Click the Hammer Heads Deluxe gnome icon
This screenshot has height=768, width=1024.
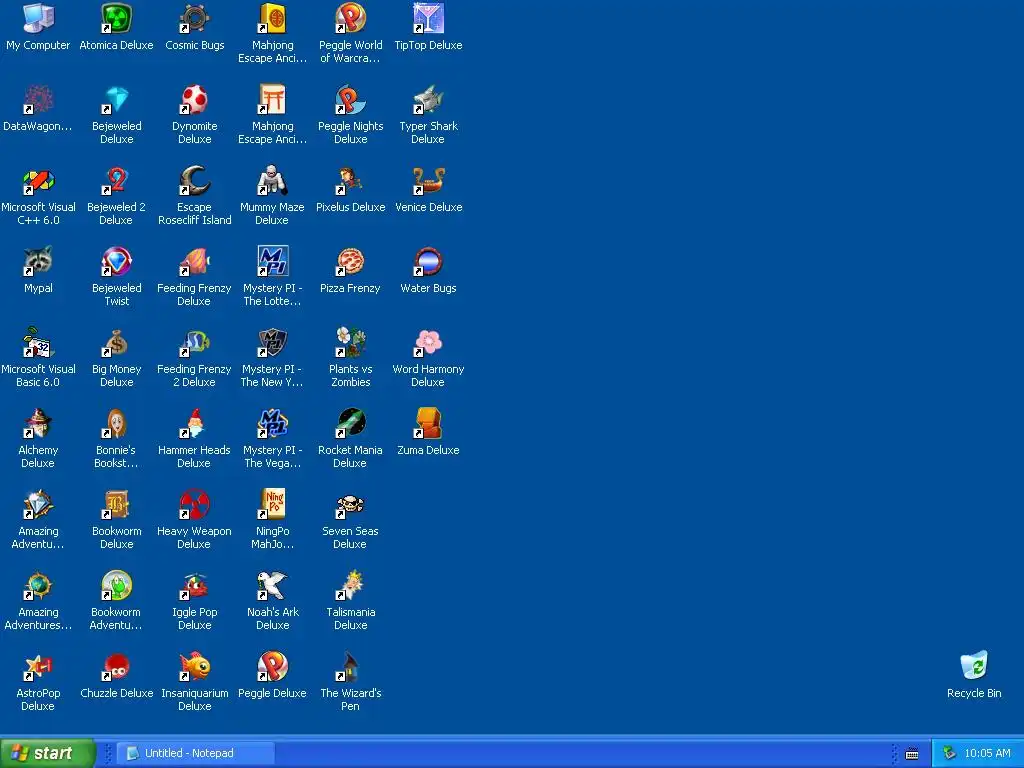194,423
